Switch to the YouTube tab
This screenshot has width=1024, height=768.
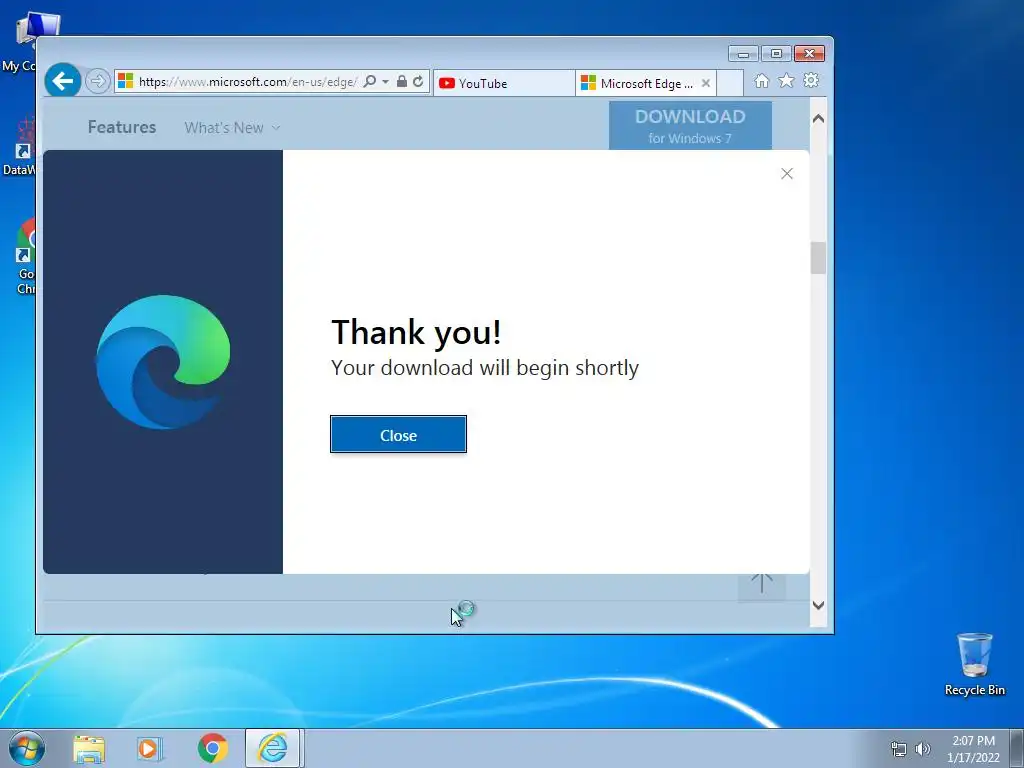coord(504,83)
